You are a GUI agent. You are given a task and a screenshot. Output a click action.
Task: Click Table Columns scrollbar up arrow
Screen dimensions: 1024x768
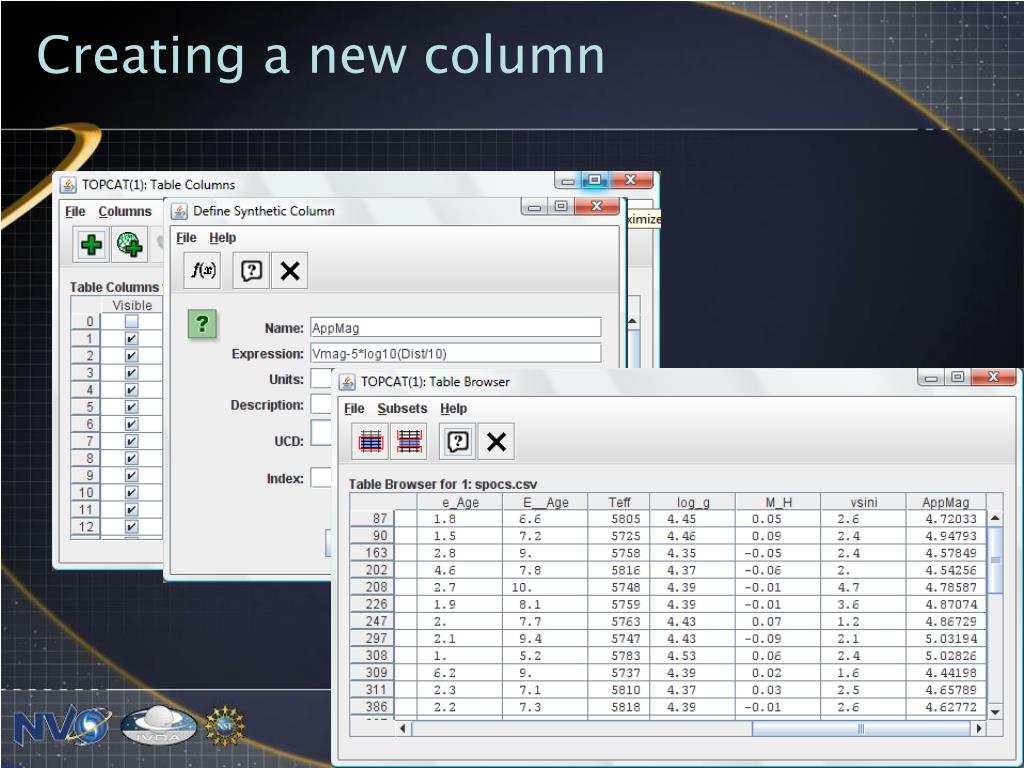point(632,321)
